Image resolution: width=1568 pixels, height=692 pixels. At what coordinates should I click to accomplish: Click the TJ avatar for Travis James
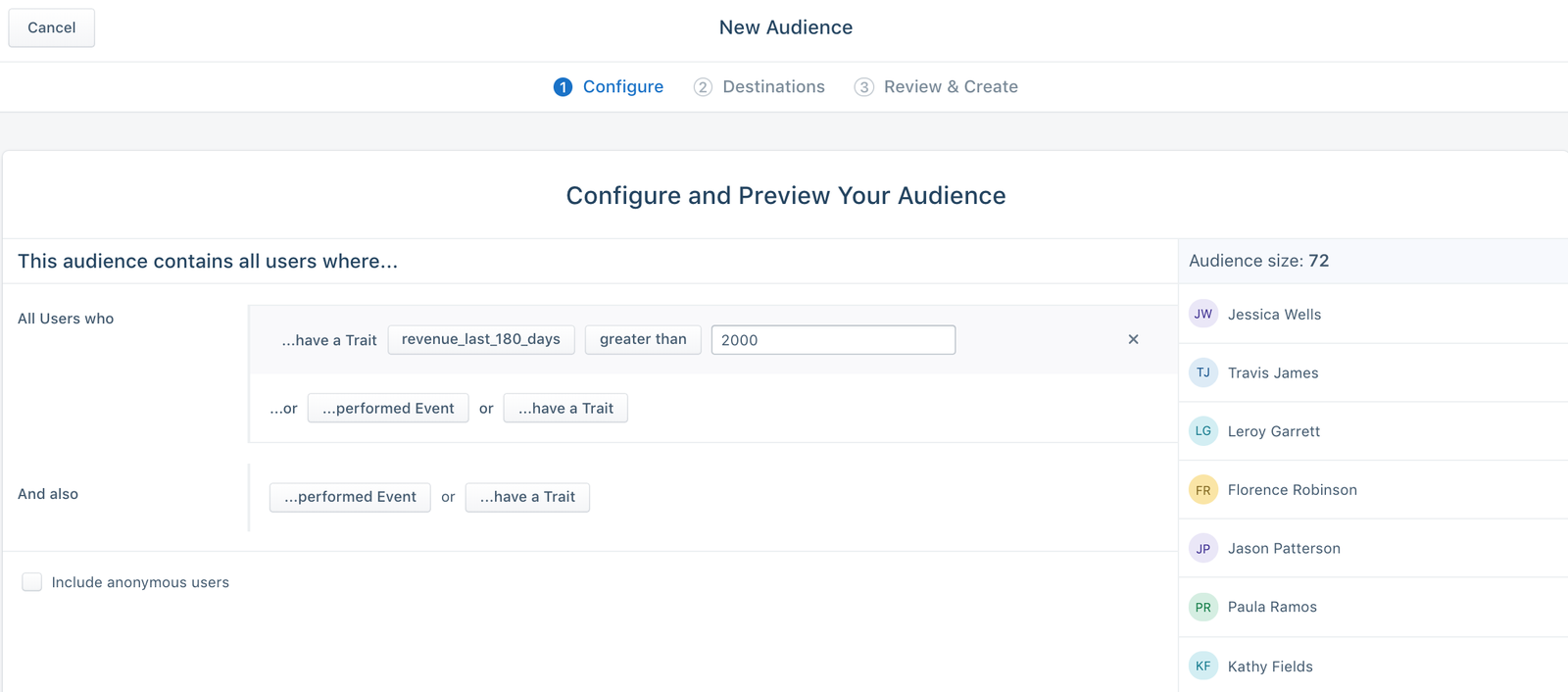coord(1202,372)
